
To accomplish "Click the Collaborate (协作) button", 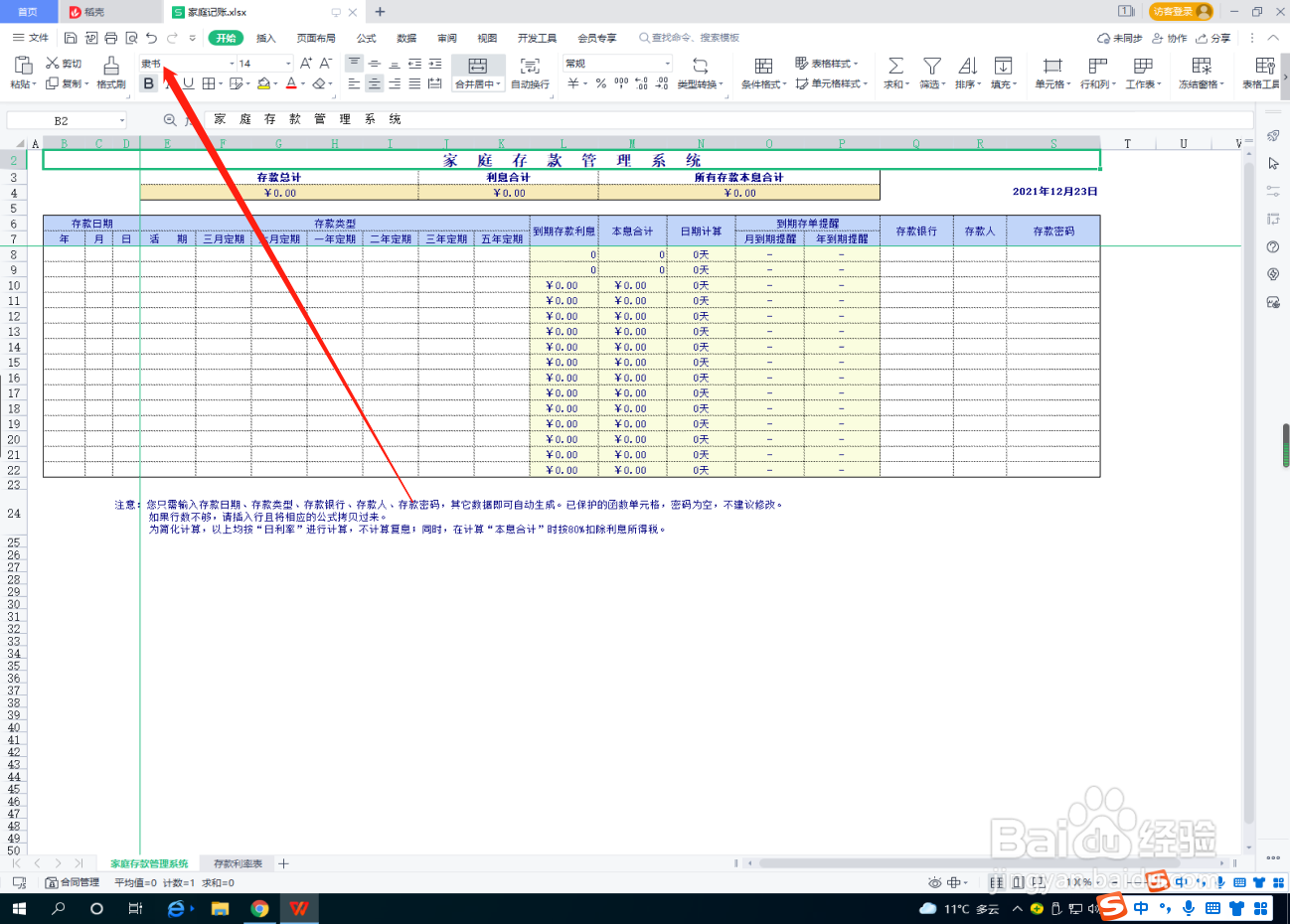I will 1170,38.
